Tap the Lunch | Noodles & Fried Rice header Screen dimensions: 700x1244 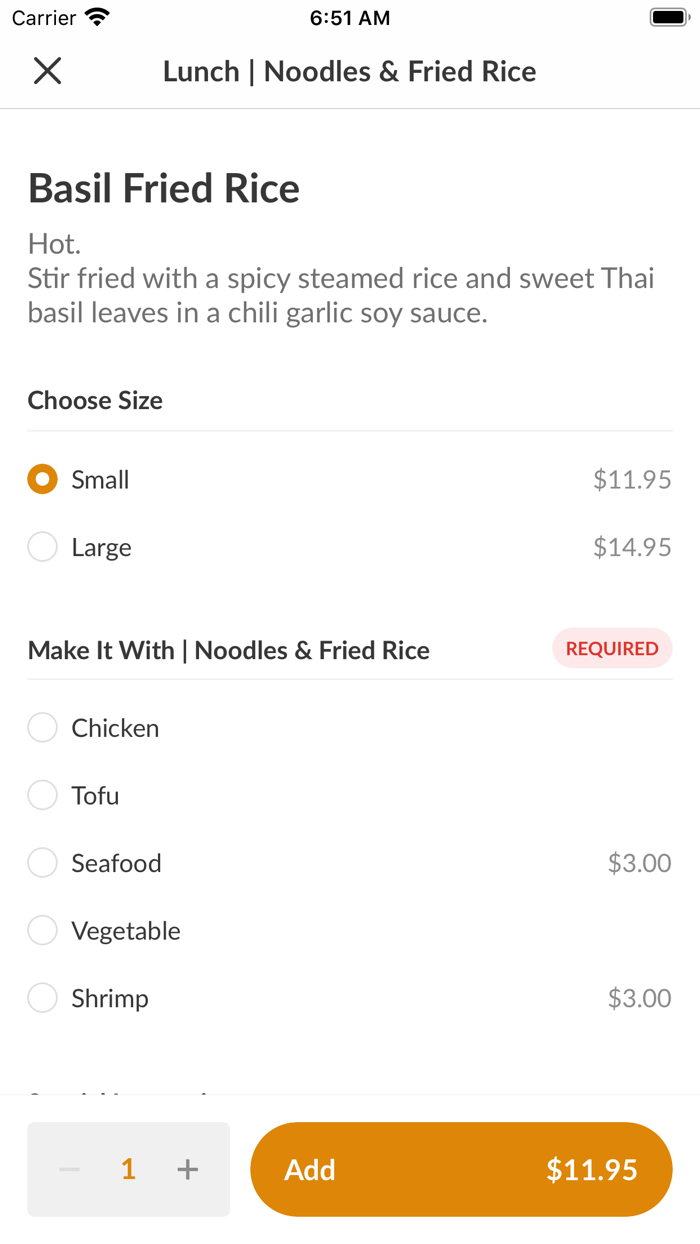(x=350, y=71)
